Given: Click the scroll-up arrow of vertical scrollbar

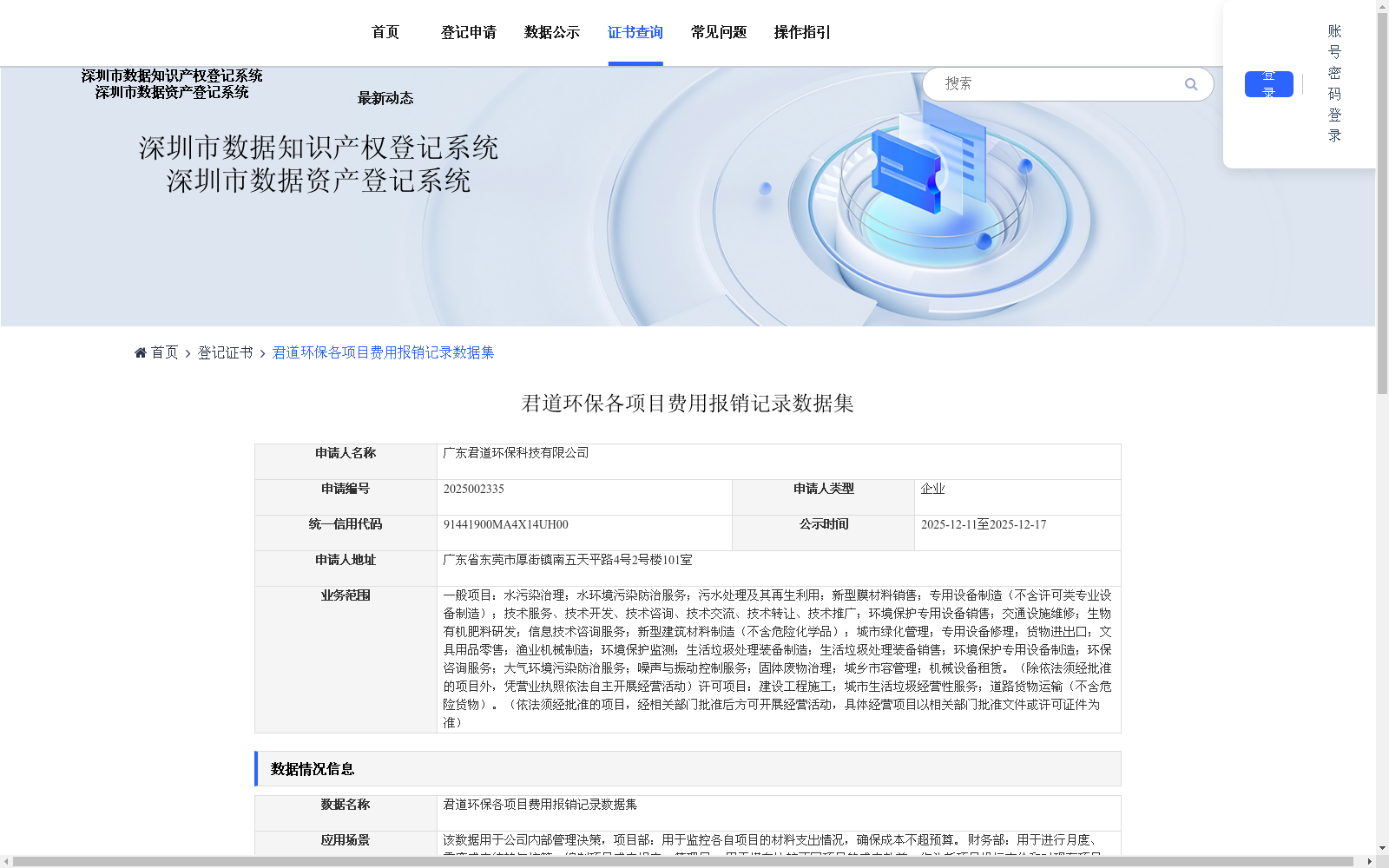Looking at the screenshot, I should point(1382,6).
